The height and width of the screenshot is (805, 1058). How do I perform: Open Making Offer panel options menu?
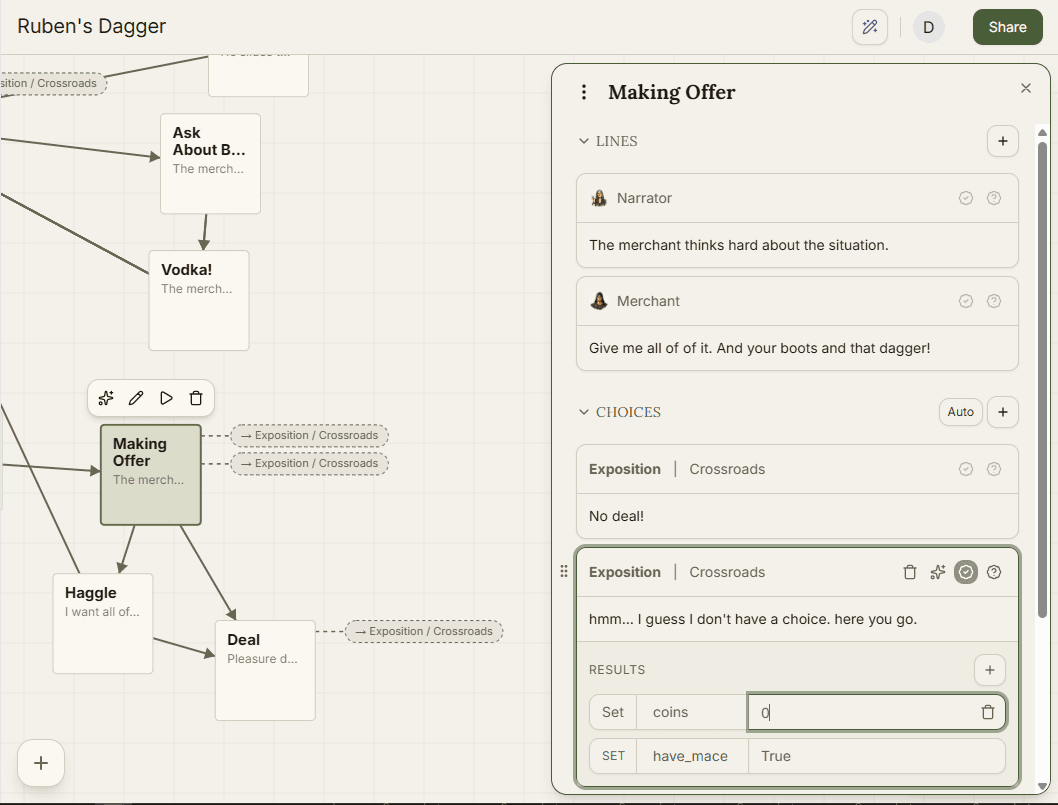[x=584, y=92]
